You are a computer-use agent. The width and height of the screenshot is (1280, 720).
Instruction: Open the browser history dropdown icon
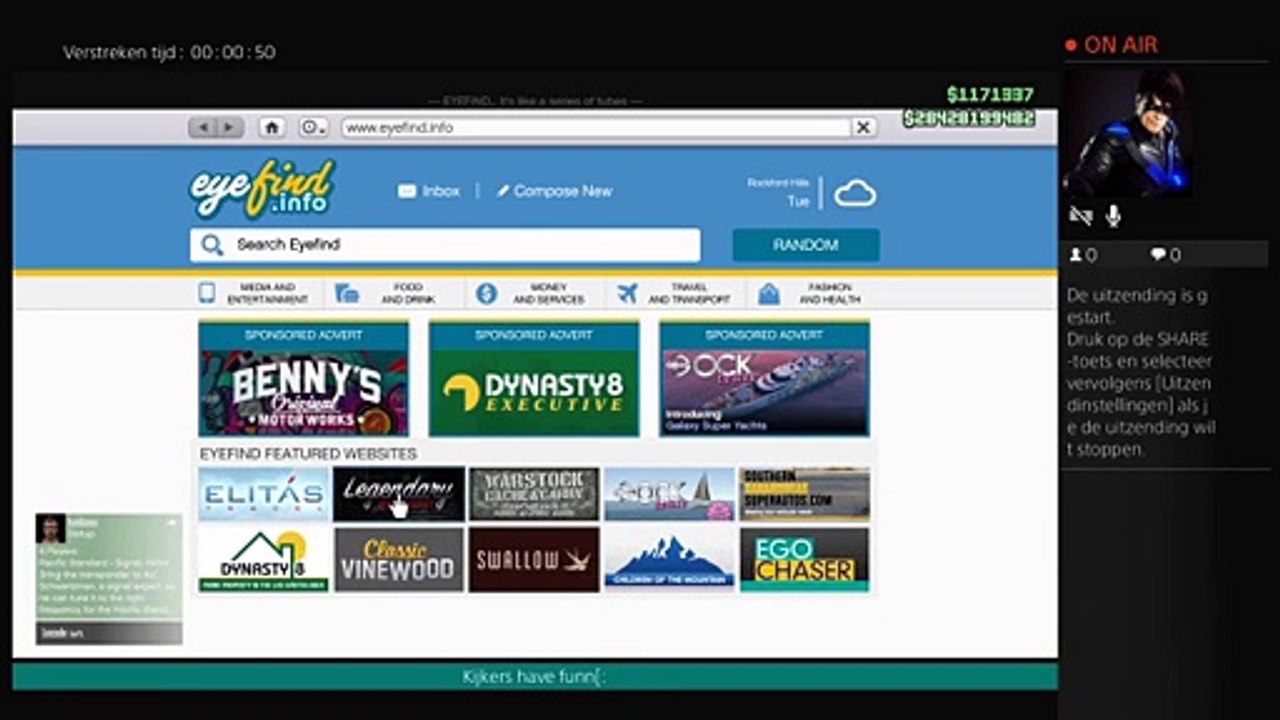coord(313,127)
